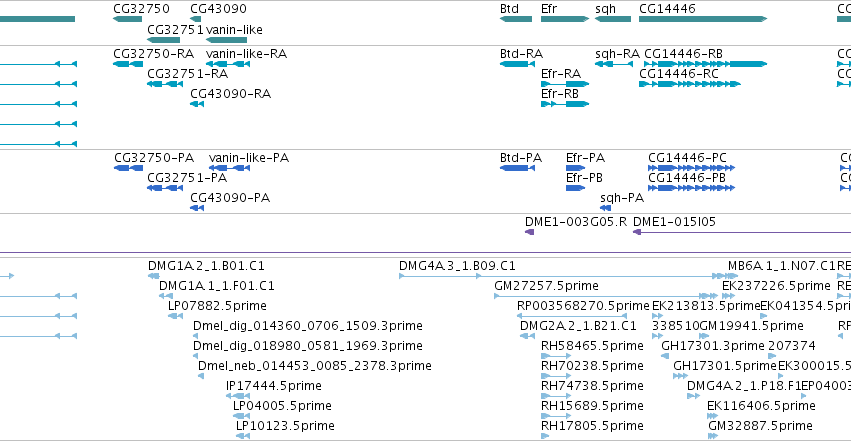The height and width of the screenshot is (441, 851).
Task: Click EST EK237226.5prime
Action: (x=728, y=296)
